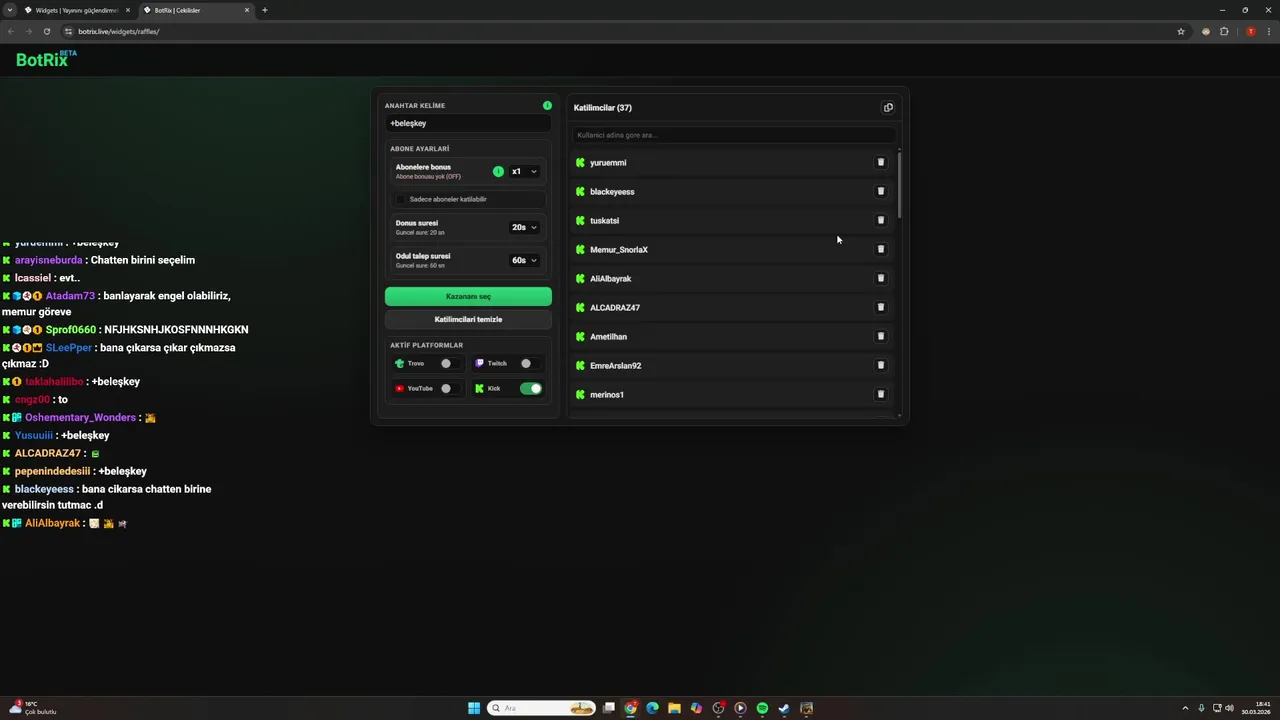Click the participants list scrollbar

[899, 184]
